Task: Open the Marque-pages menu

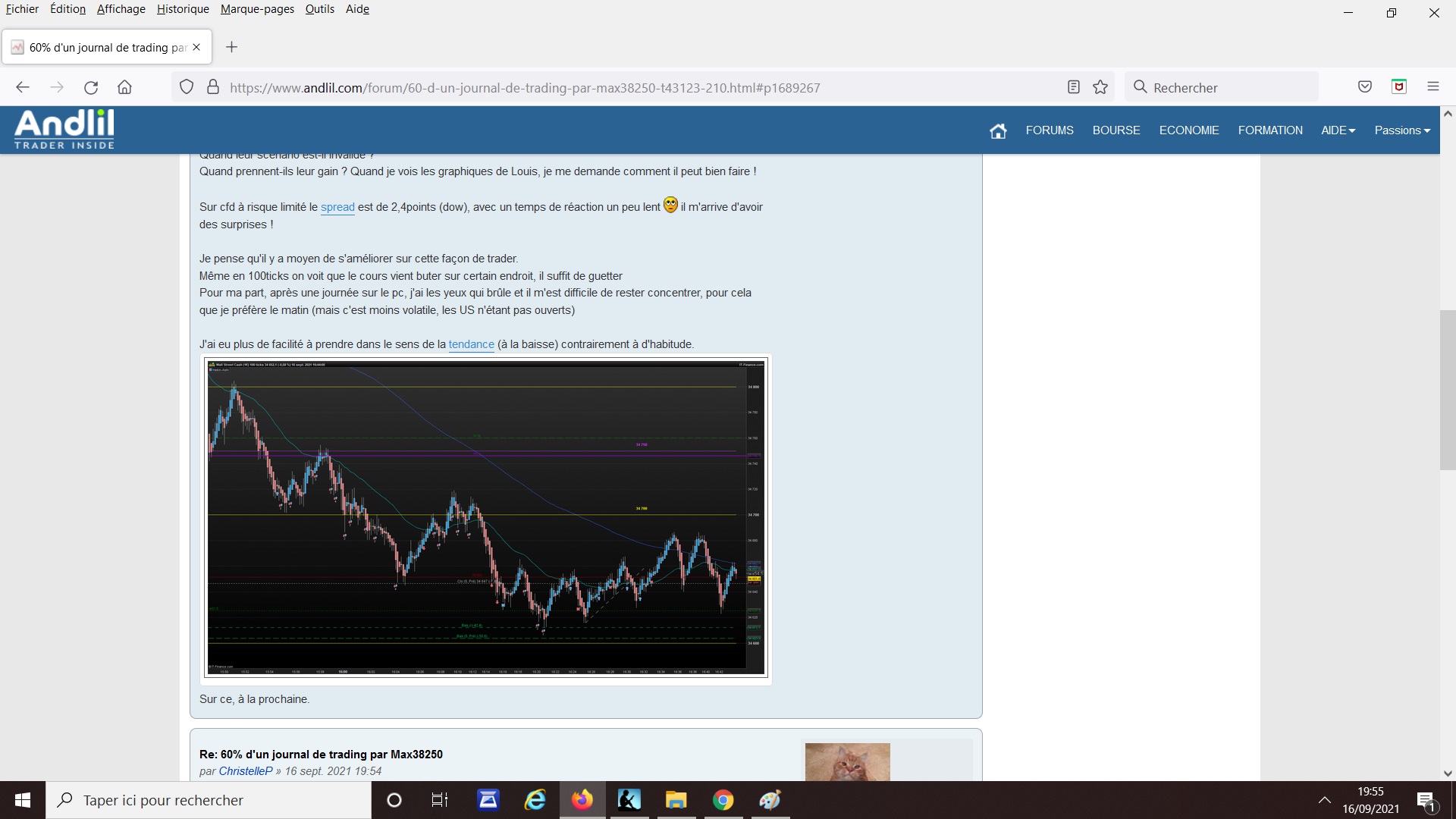Action: click(257, 9)
